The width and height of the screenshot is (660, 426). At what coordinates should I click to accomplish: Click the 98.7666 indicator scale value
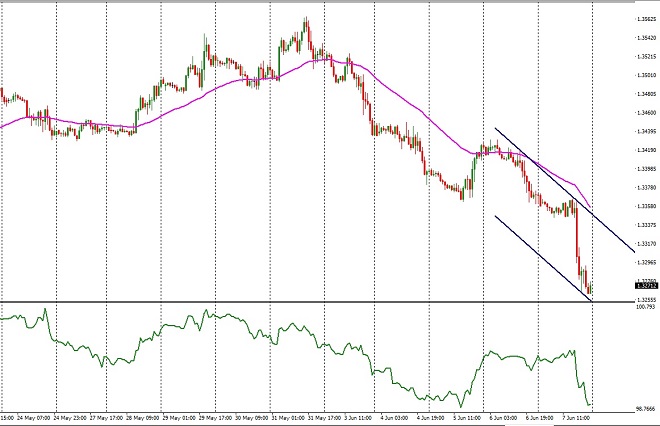[647, 408]
